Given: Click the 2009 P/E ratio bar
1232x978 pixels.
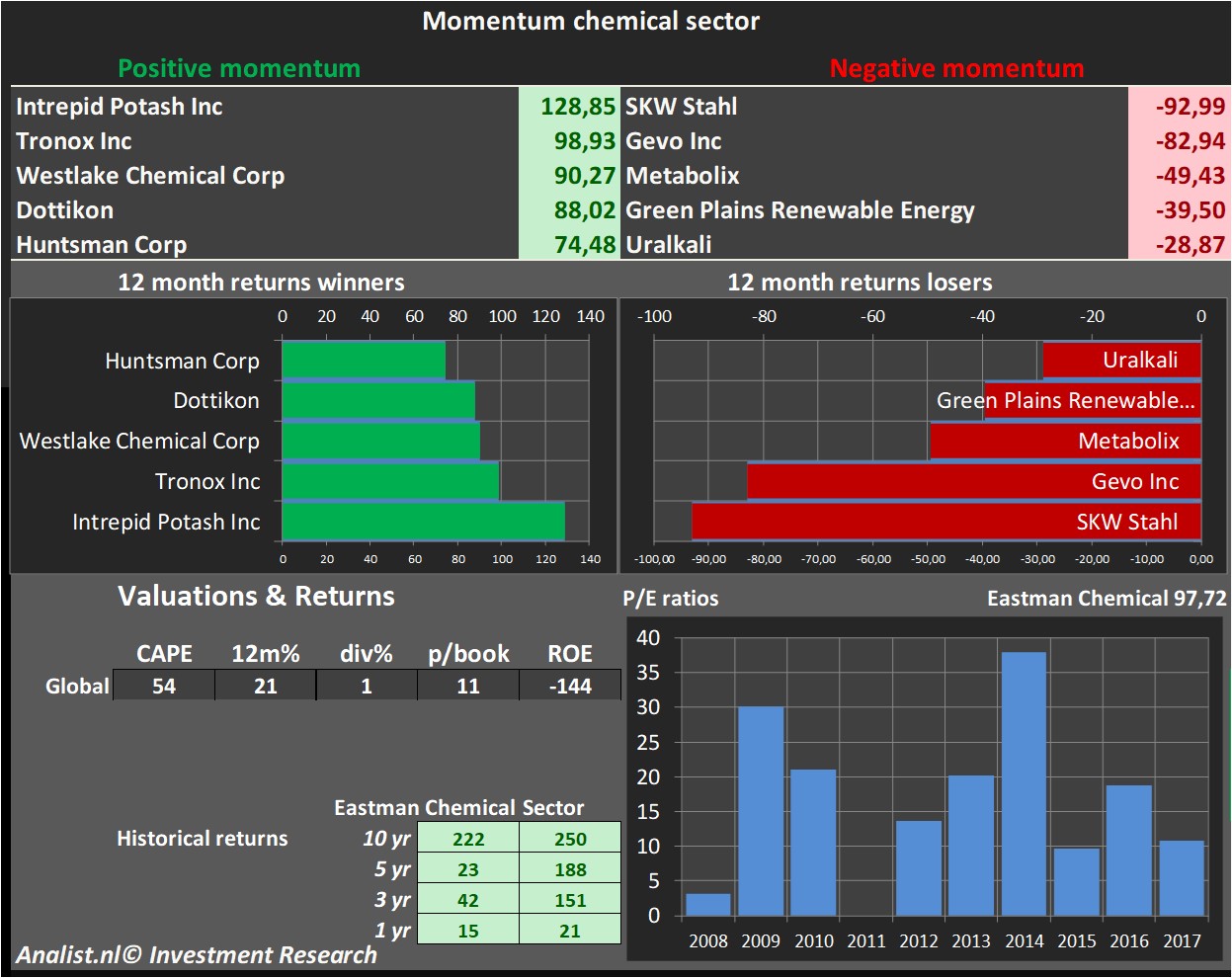Looking at the screenshot, I should pos(760,811).
